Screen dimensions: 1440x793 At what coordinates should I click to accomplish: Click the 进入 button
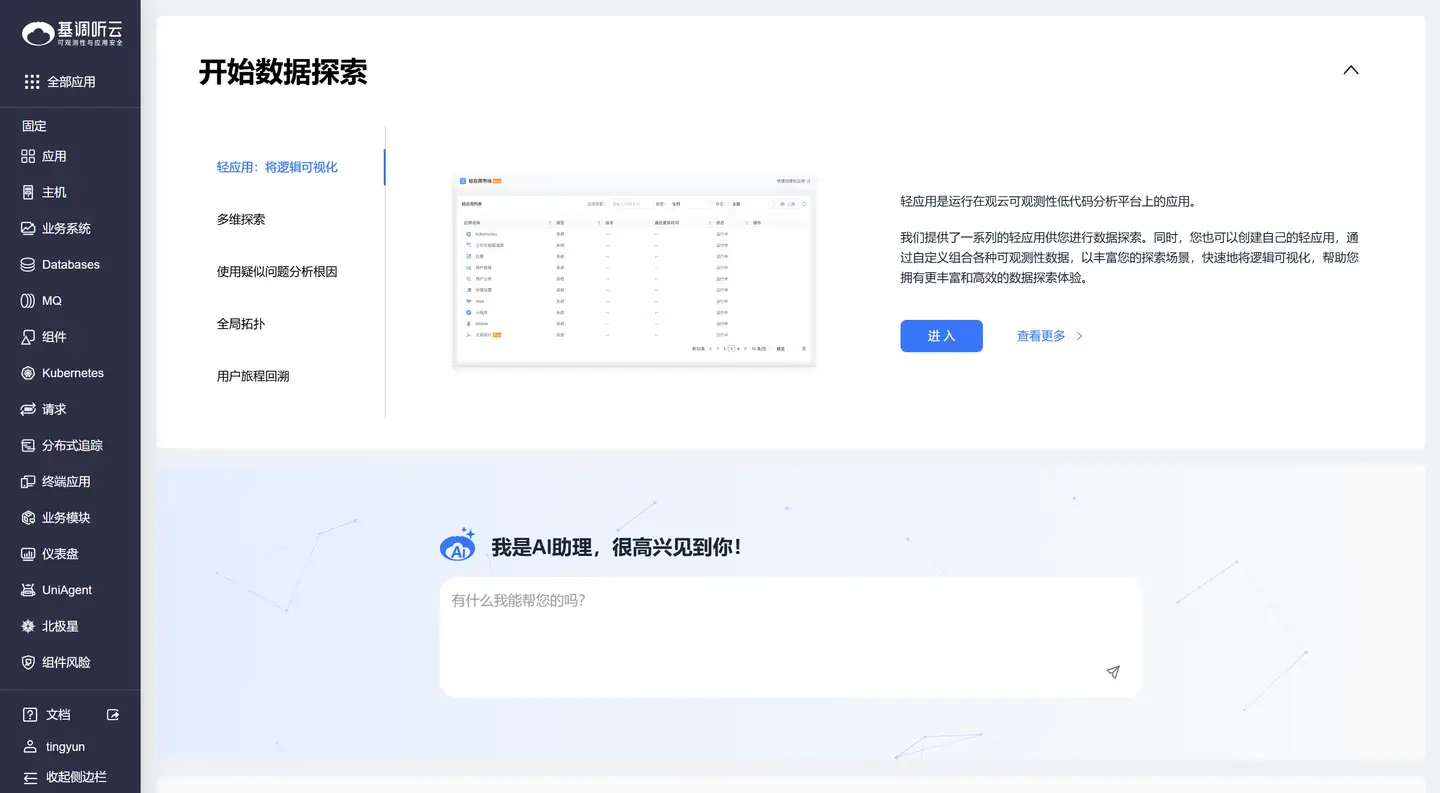(x=940, y=336)
